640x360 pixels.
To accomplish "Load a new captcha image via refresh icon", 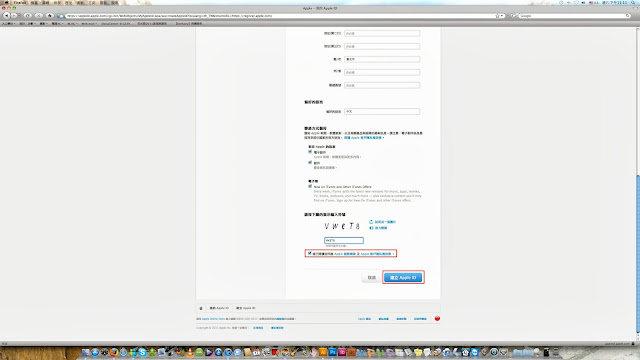I will pyautogui.click(x=371, y=222).
